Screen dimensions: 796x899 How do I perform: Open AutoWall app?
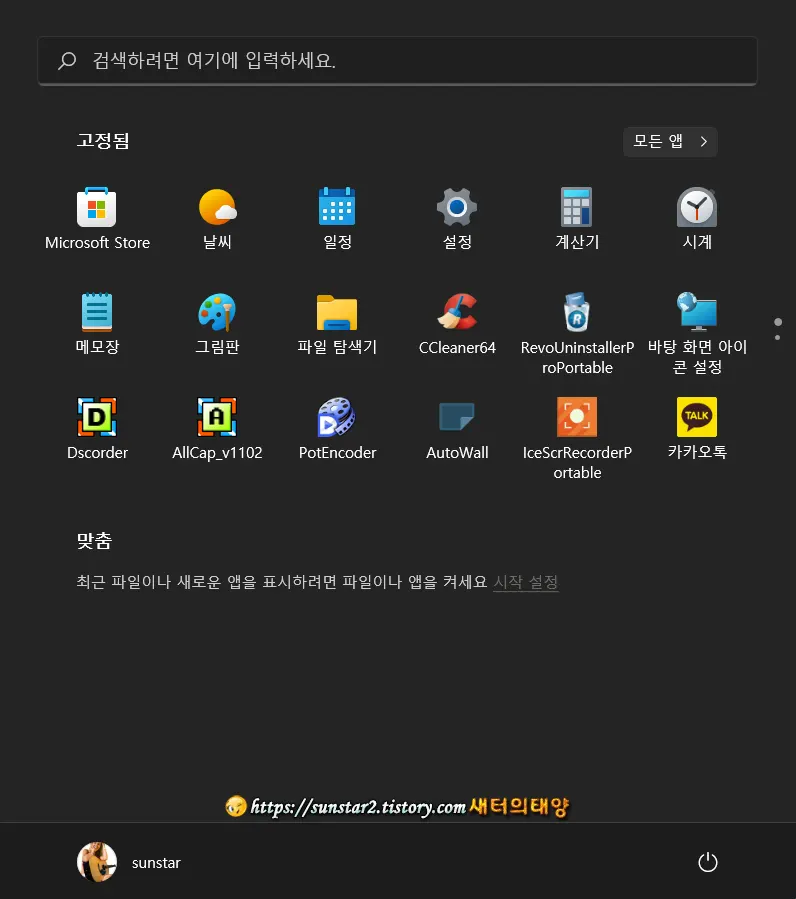457,429
